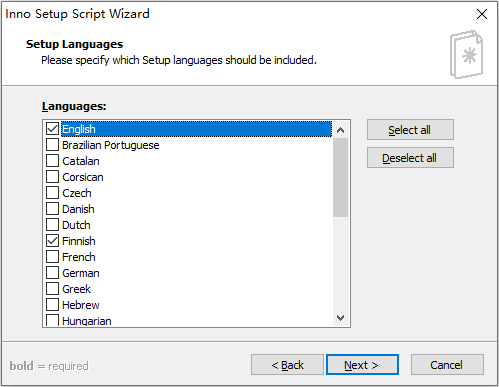Go to the next wizard page

point(362,365)
